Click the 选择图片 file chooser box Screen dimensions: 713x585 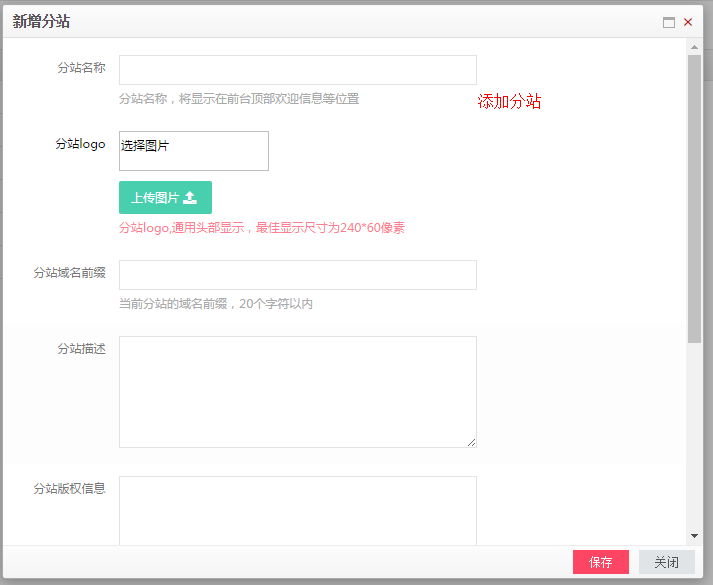[x=194, y=151]
